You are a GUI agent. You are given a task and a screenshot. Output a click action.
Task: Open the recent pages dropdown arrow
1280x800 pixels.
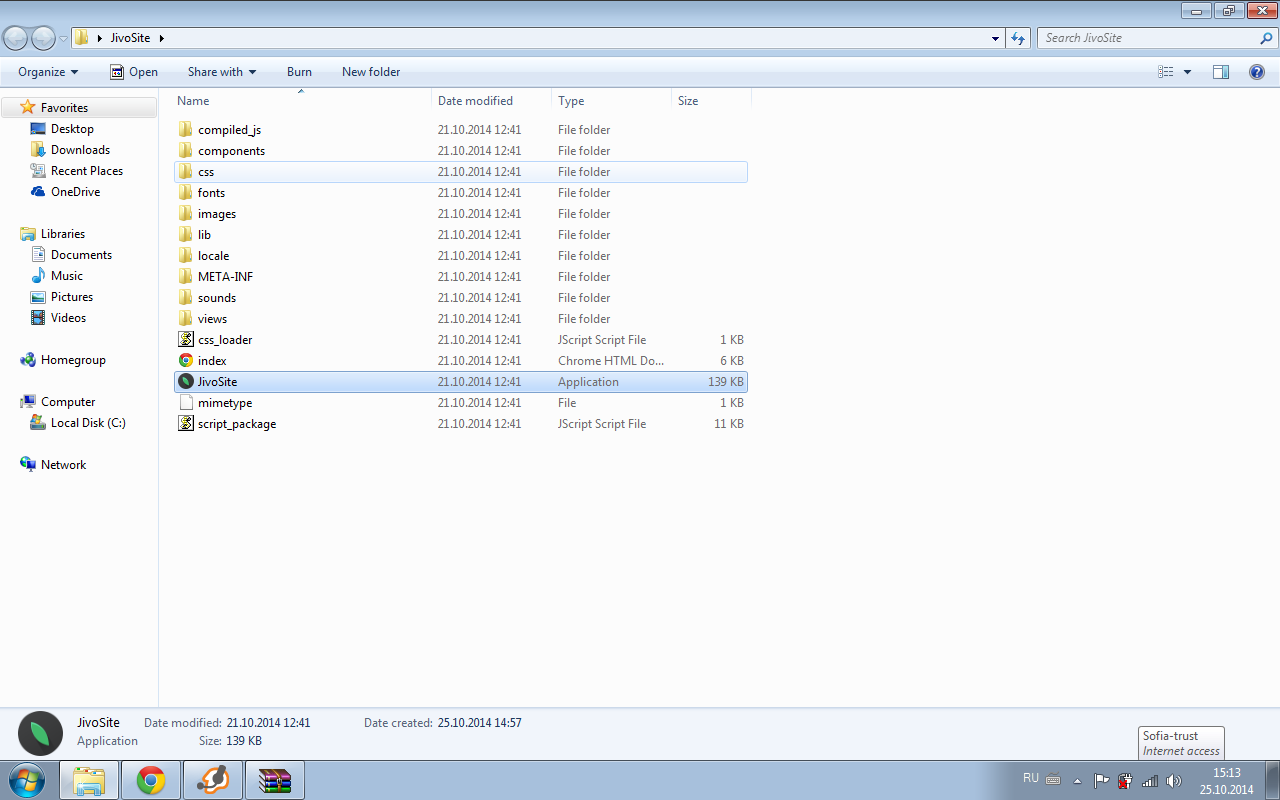point(64,39)
